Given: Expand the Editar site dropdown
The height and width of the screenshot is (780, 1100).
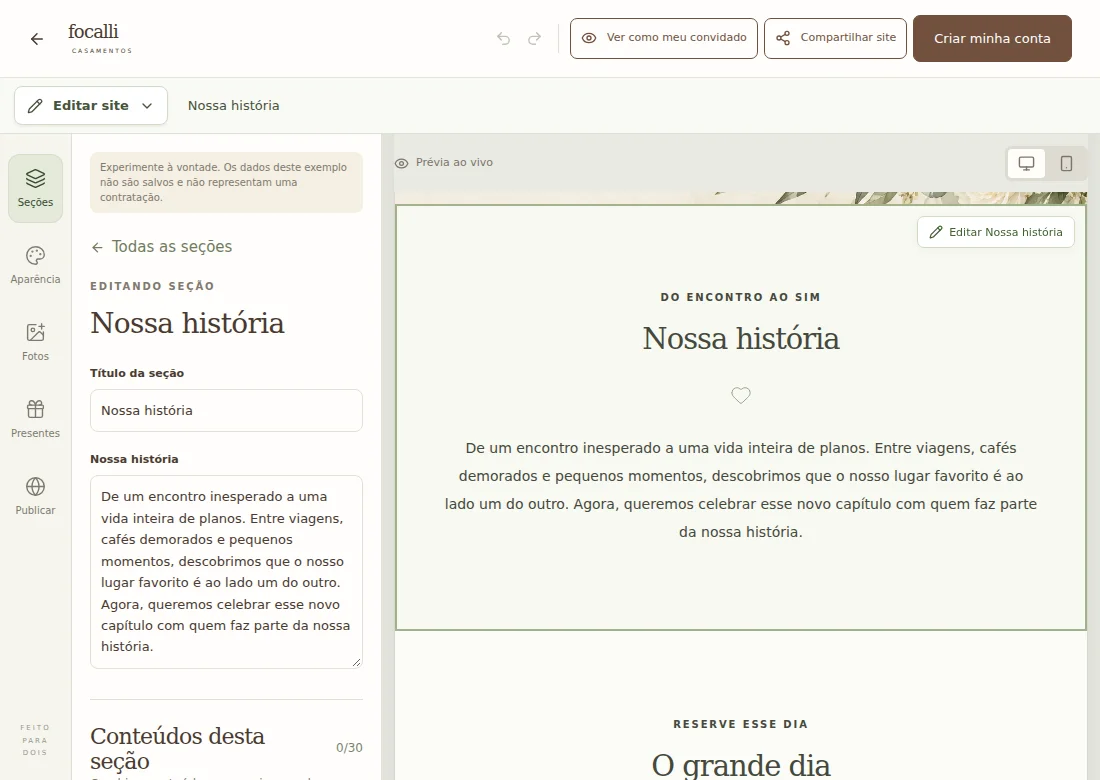Looking at the screenshot, I should pos(90,106).
